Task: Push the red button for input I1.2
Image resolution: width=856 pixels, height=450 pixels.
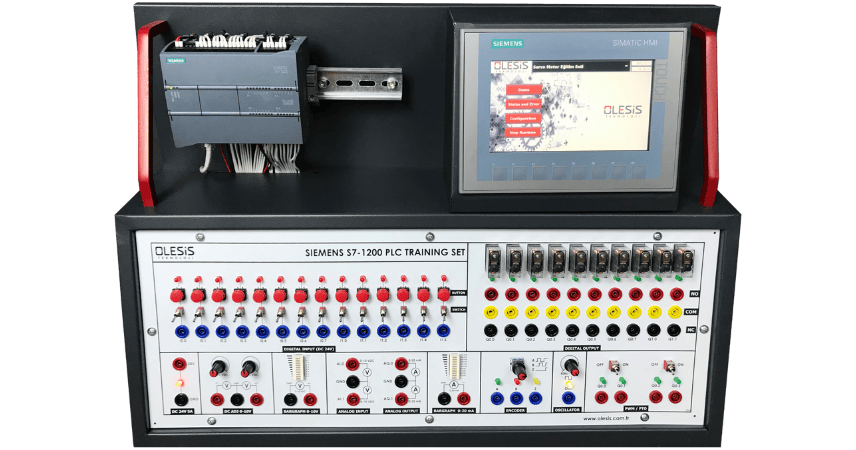Action: [383, 295]
